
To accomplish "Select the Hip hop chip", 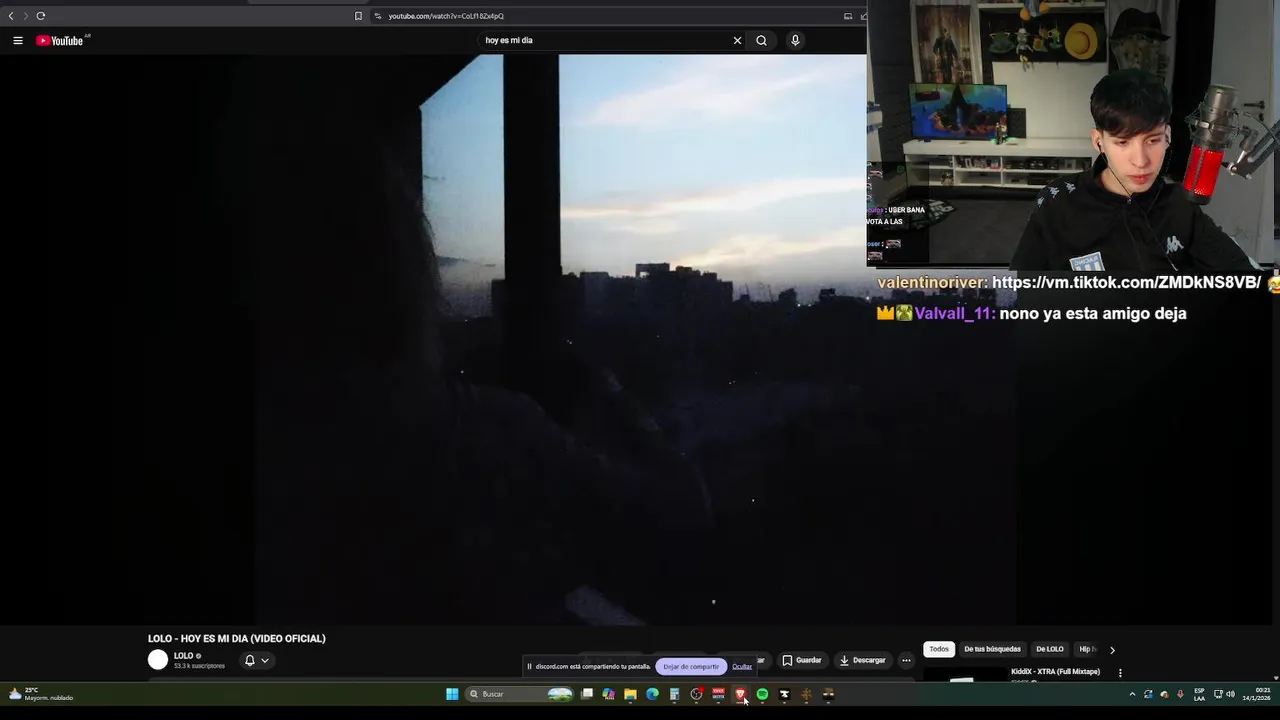I will [1087, 649].
